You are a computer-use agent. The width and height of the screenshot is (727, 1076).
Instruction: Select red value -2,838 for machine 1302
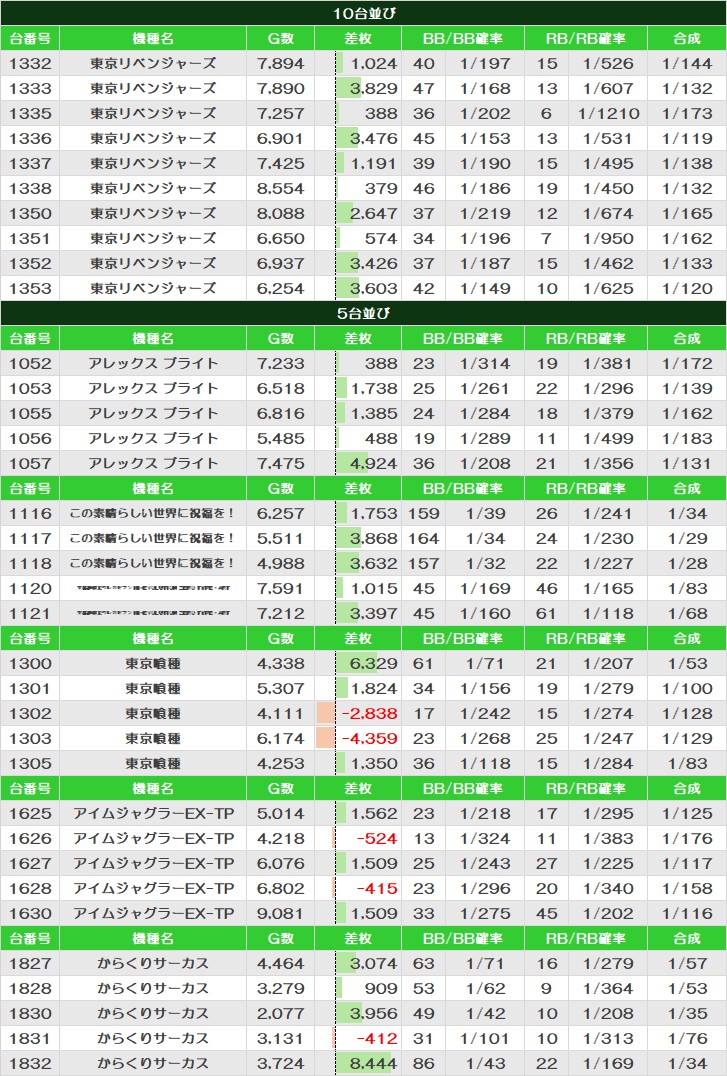[369, 714]
